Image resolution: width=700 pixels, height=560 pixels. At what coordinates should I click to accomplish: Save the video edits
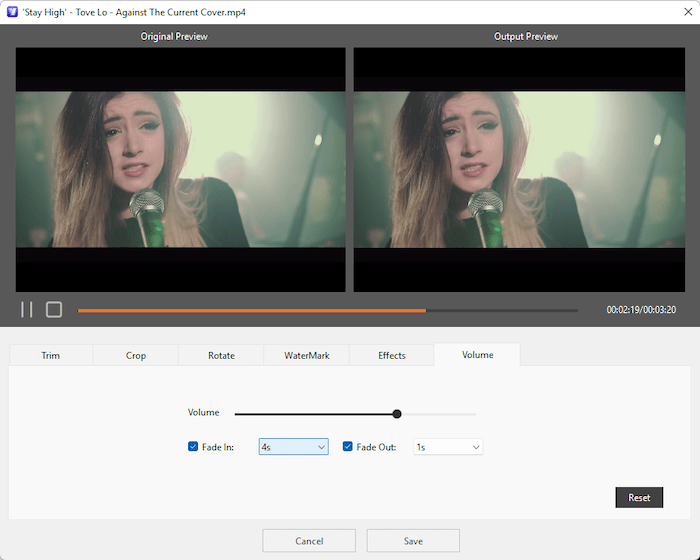coord(413,541)
